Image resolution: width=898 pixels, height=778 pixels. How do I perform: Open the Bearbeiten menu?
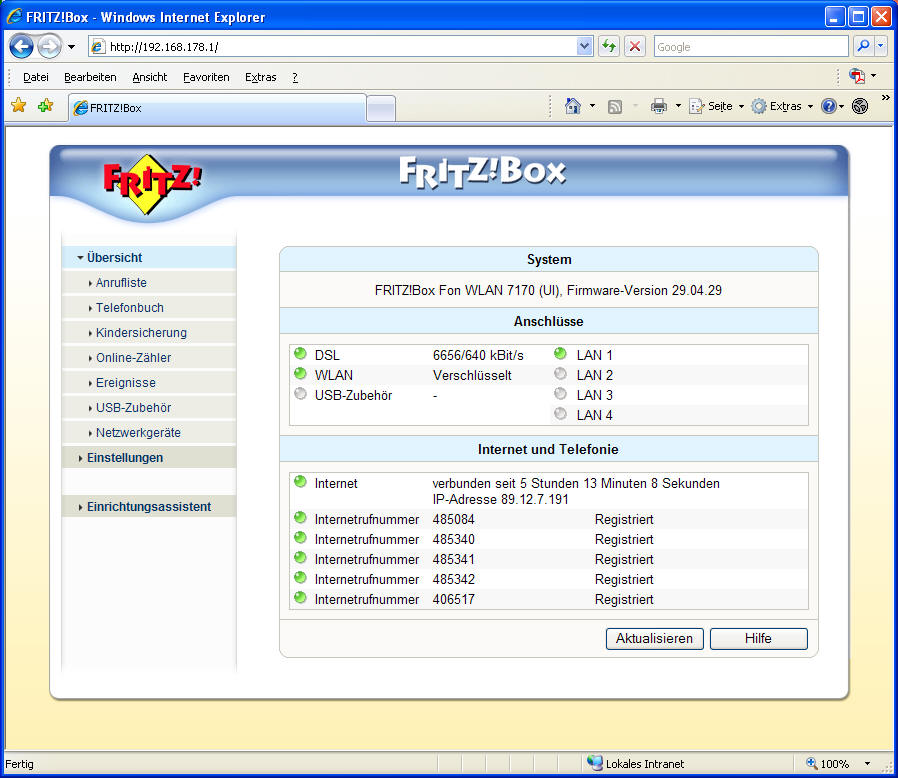click(x=90, y=77)
